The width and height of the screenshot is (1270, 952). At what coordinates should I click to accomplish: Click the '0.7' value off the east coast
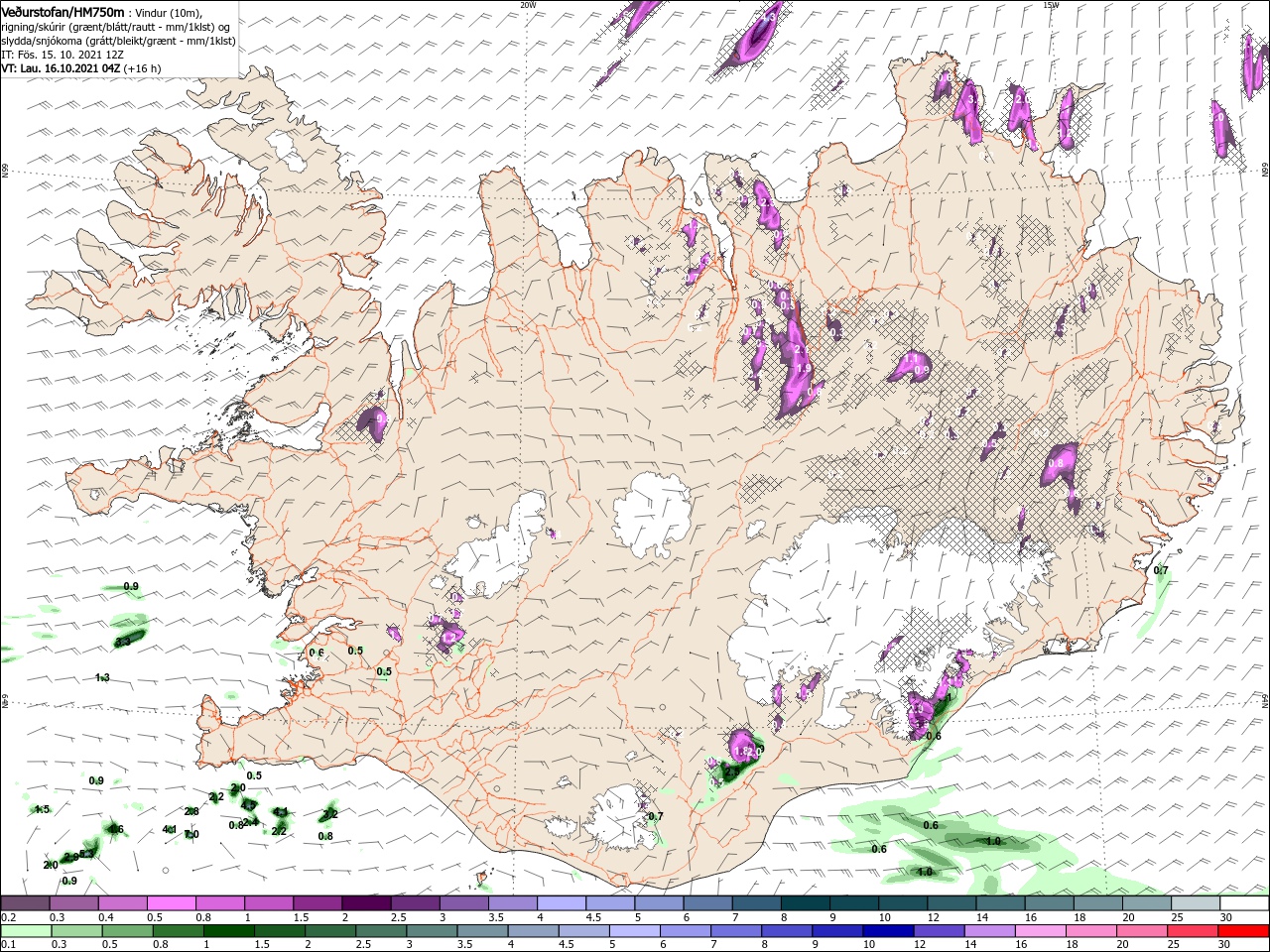[1161, 570]
